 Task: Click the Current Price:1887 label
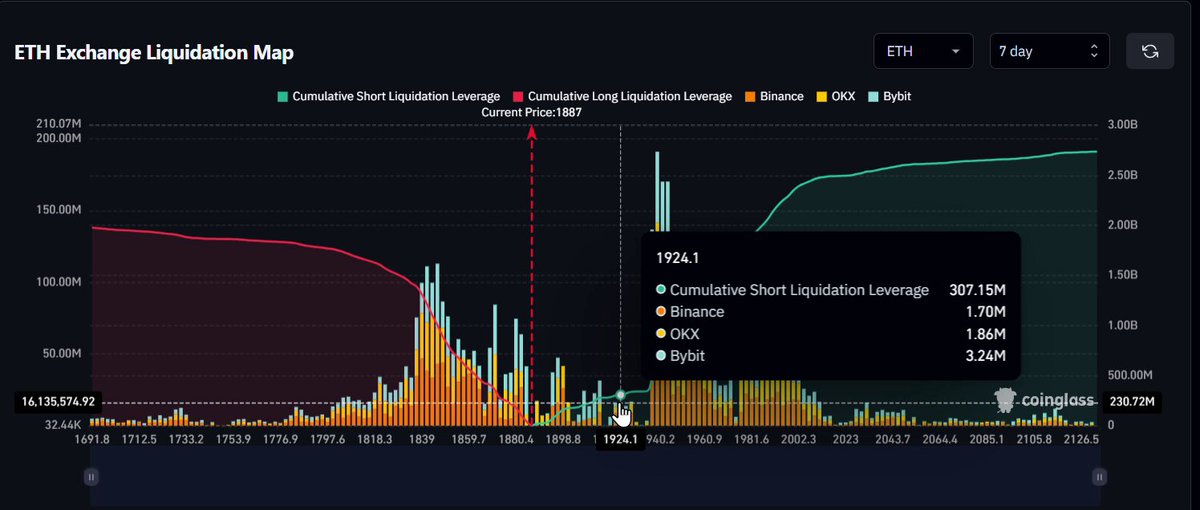coord(531,113)
